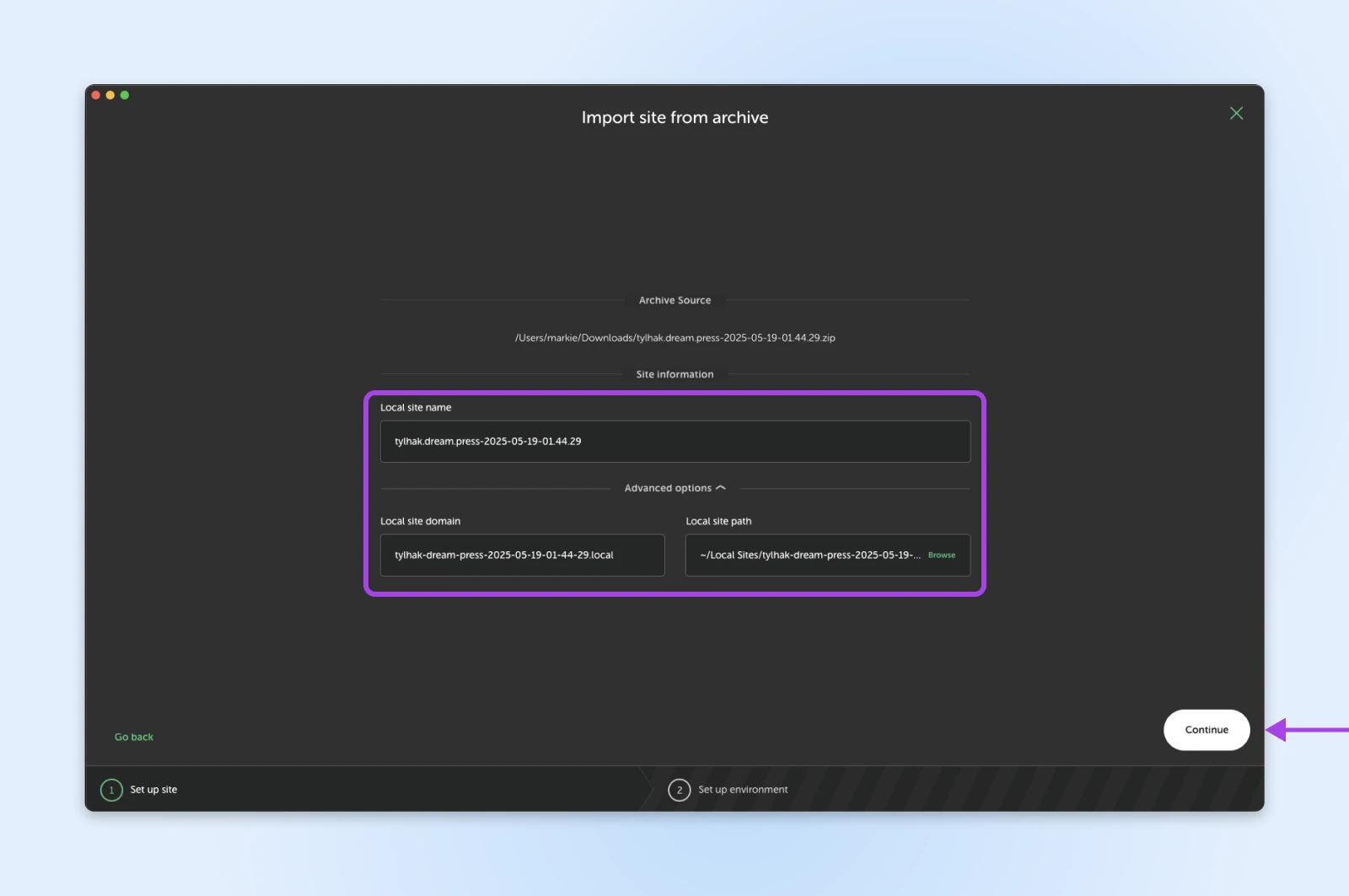Screen dimensions: 1349x896
Task: Click the Import site from archive title
Action: (x=674, y=118)
